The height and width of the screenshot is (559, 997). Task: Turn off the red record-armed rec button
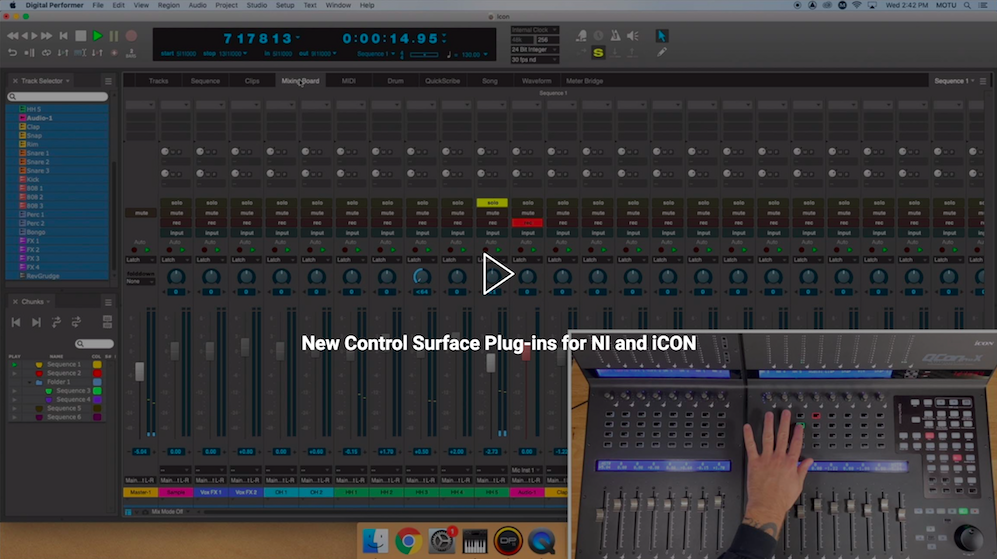click(x=527, y=223)
